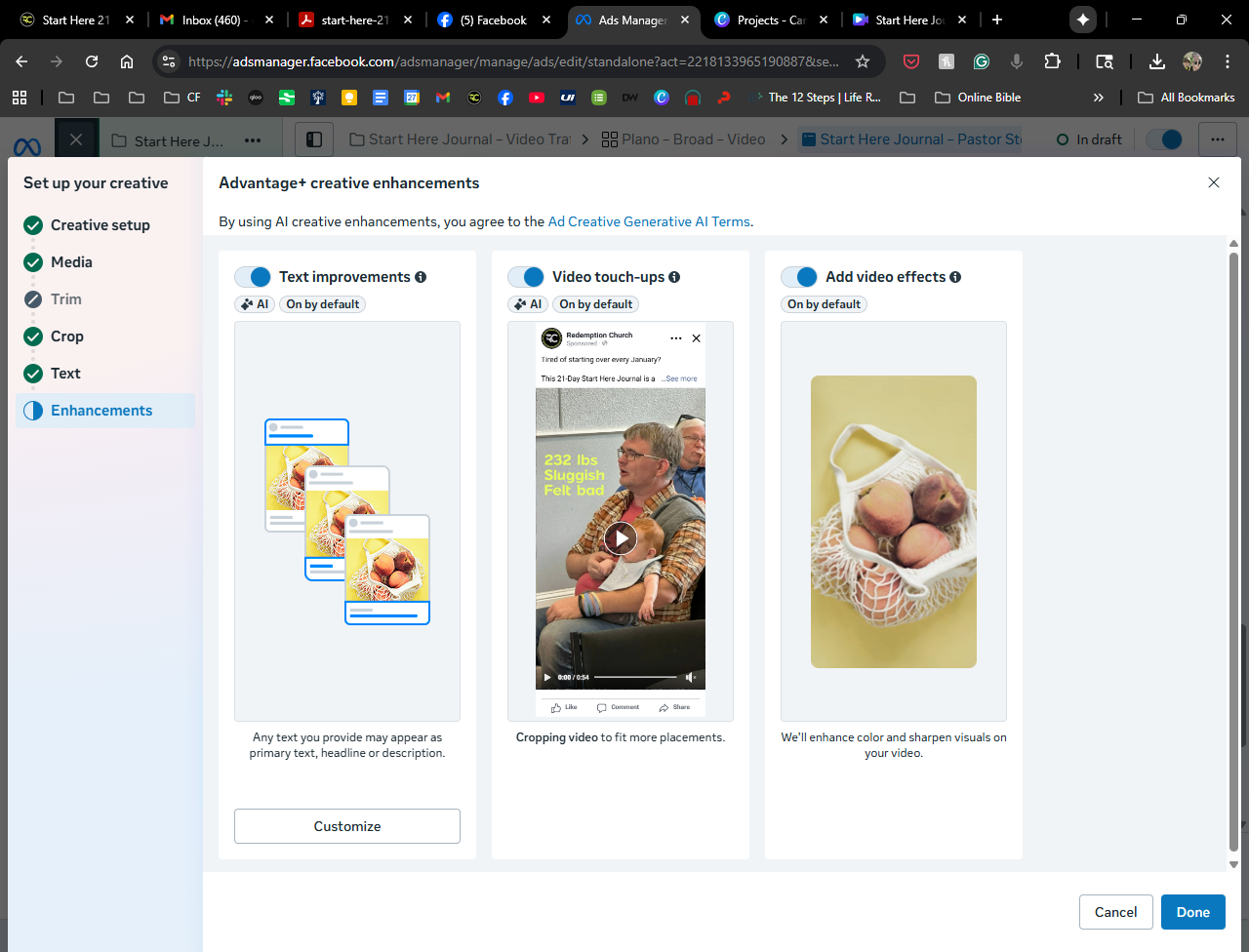The image size is (1249, 952).
Task: Click the info icon beside Text improvements
Action: [x=421, y=277]
